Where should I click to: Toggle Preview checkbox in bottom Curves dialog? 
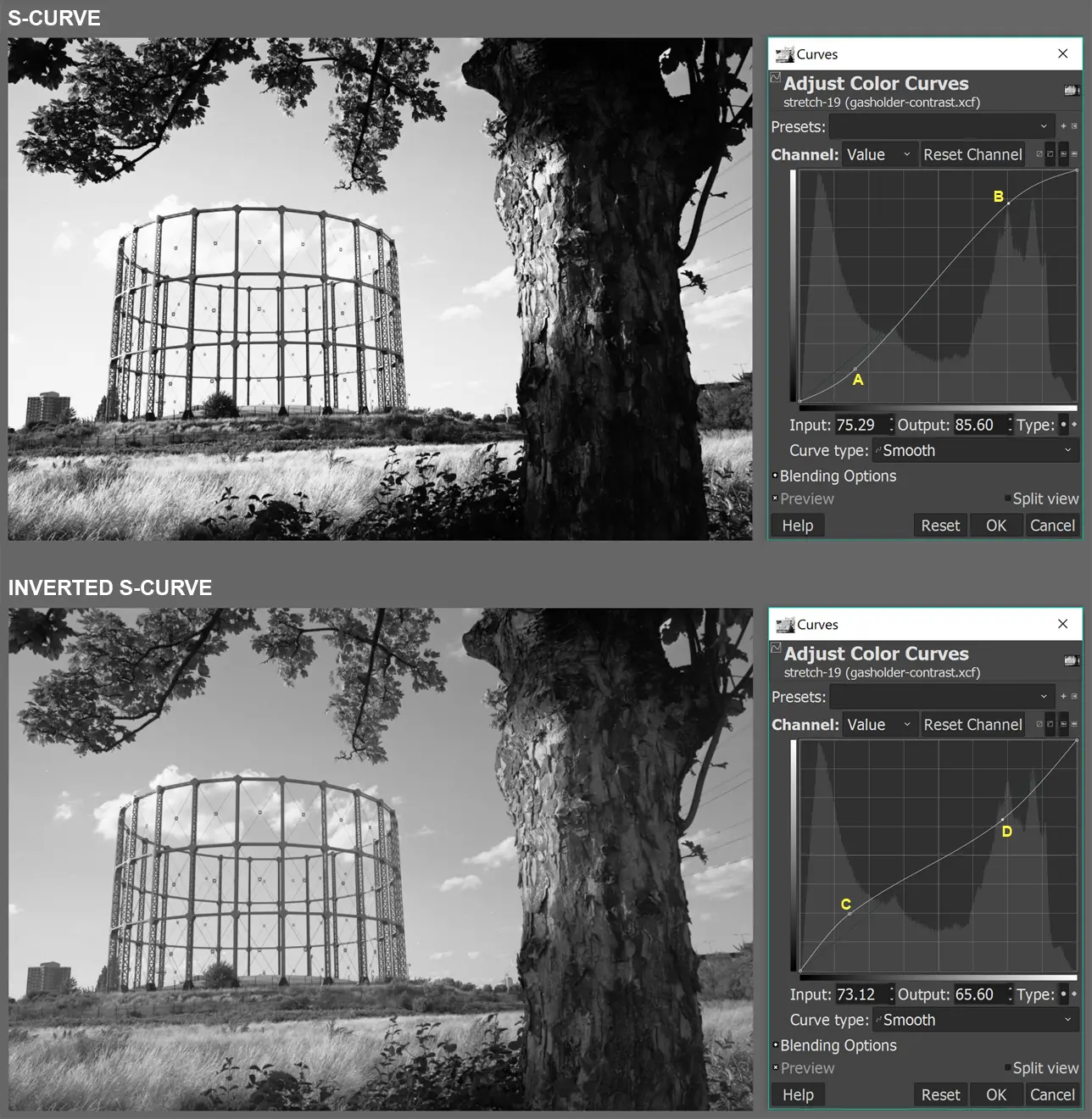point(775,1068)
